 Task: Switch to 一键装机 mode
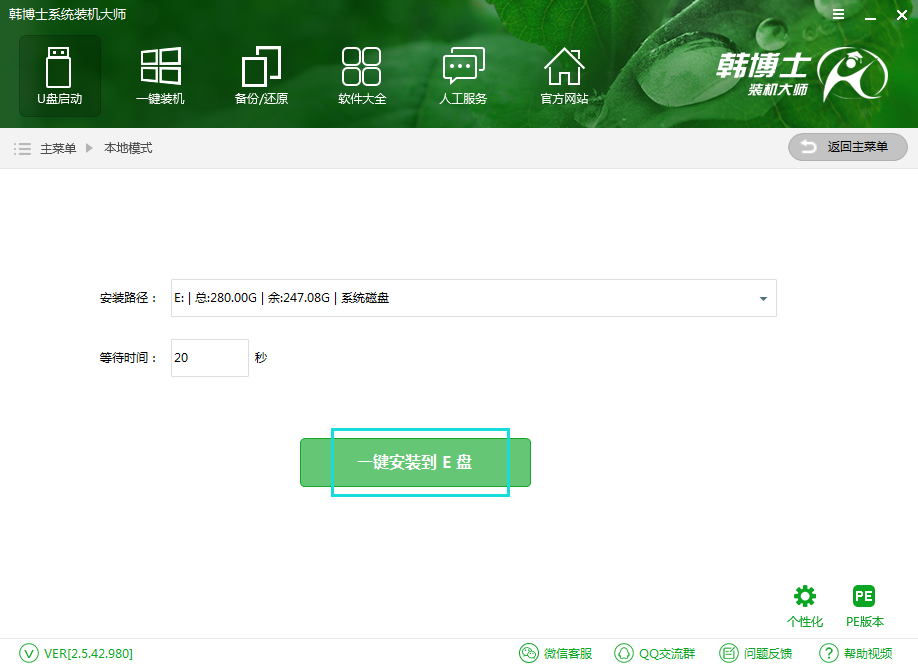(160, 75)
